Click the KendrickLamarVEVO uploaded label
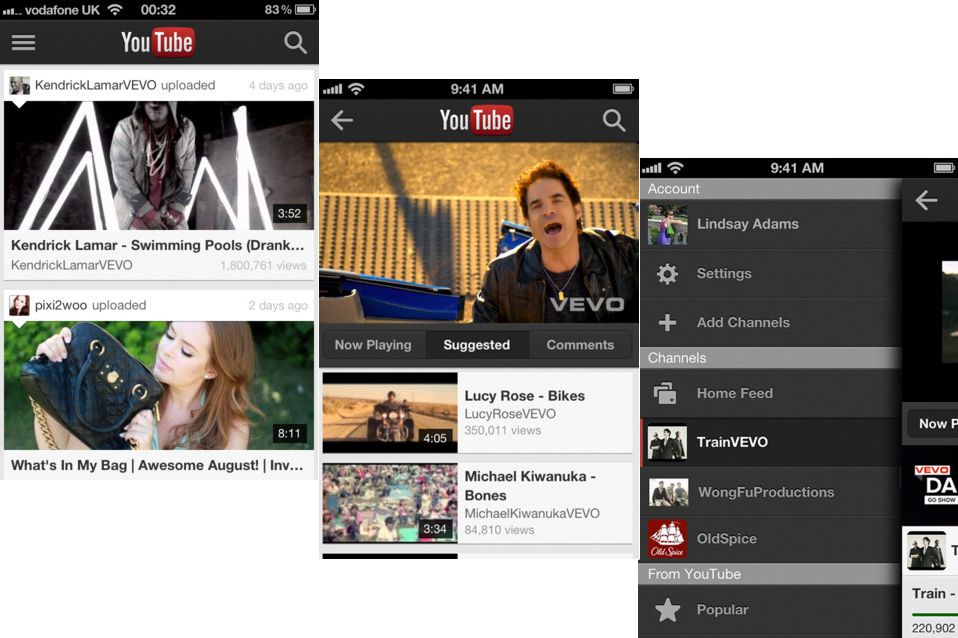This screenshot has width=958, height=638. click(x=125, y=85)
